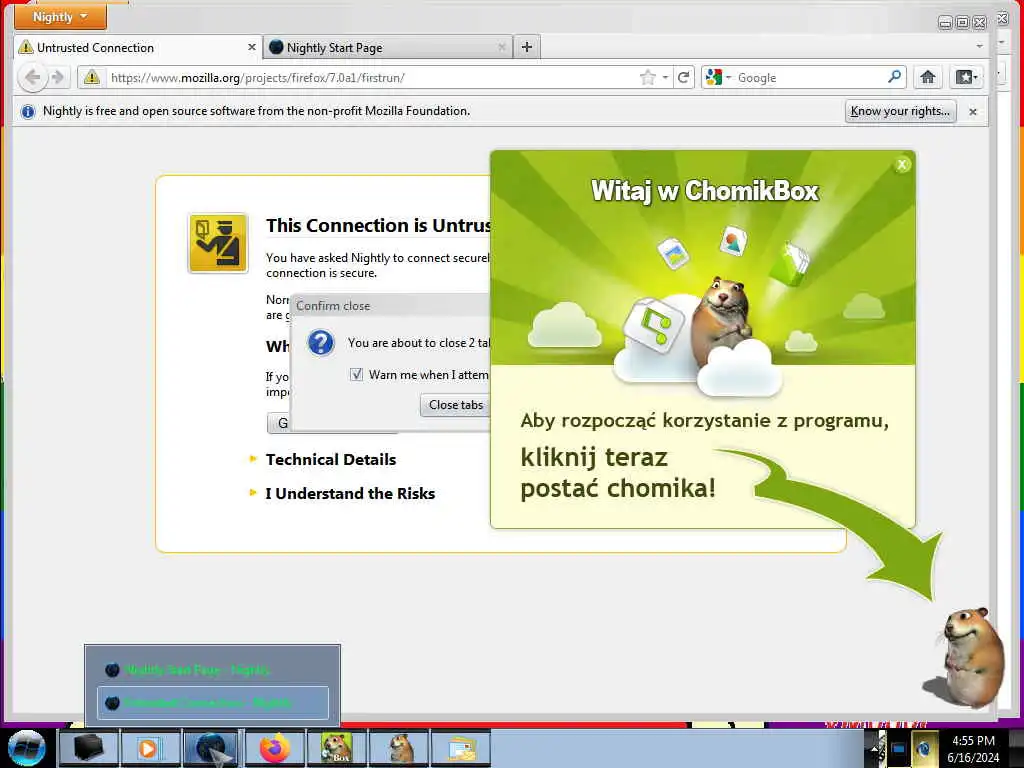Bookmark this page with the star icon
This screenshot has height=768, width=1024.
647,78
